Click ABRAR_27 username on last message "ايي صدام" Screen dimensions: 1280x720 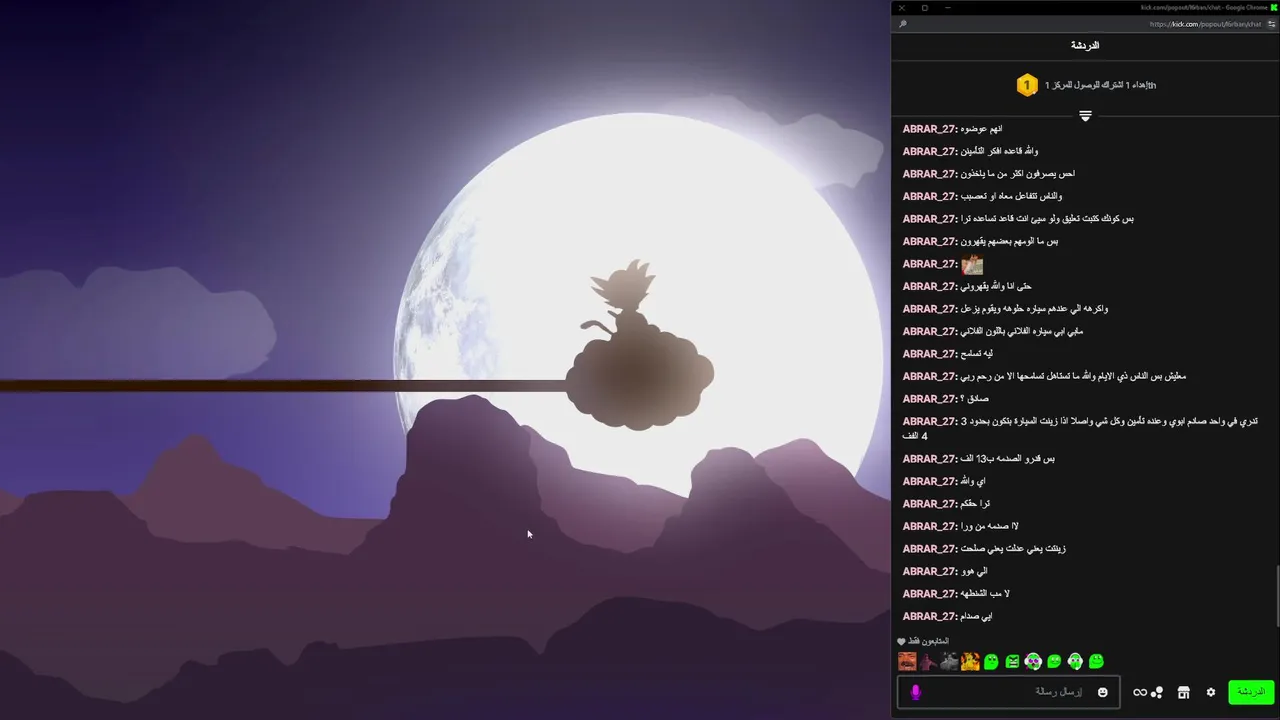(x=930, y=617)
